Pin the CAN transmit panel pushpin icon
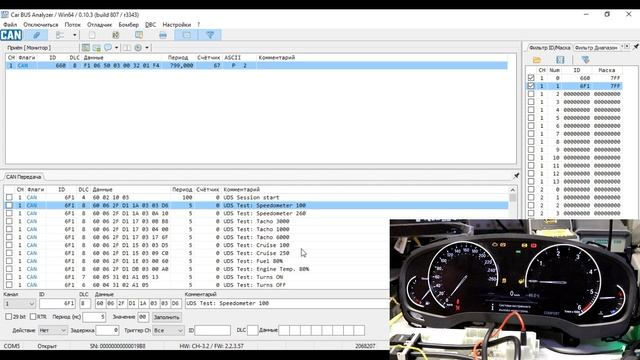The height and width of the screenshot is (360, 640). pos(516,176)
